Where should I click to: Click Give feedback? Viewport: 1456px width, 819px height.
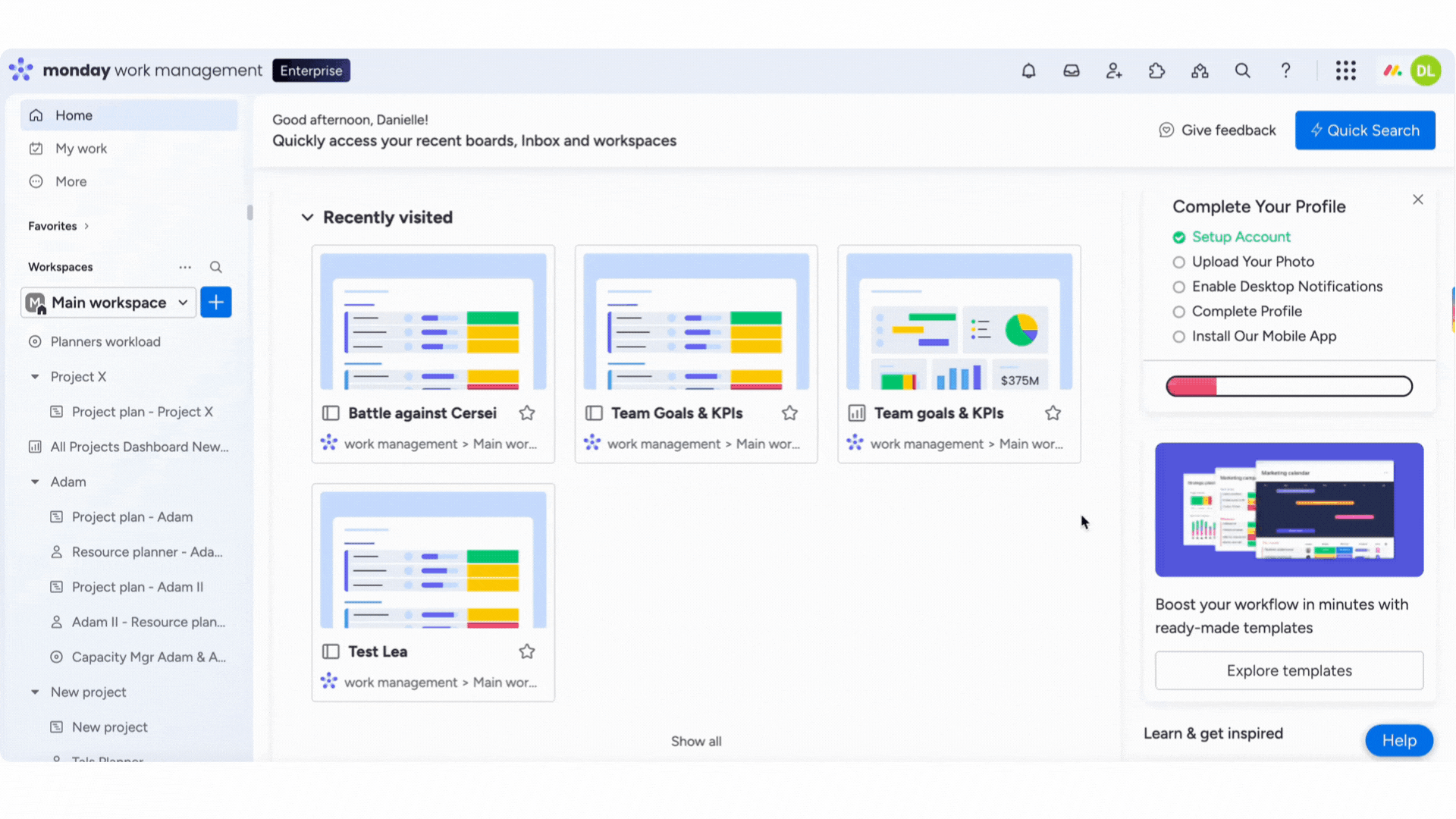coord(1217,130)
